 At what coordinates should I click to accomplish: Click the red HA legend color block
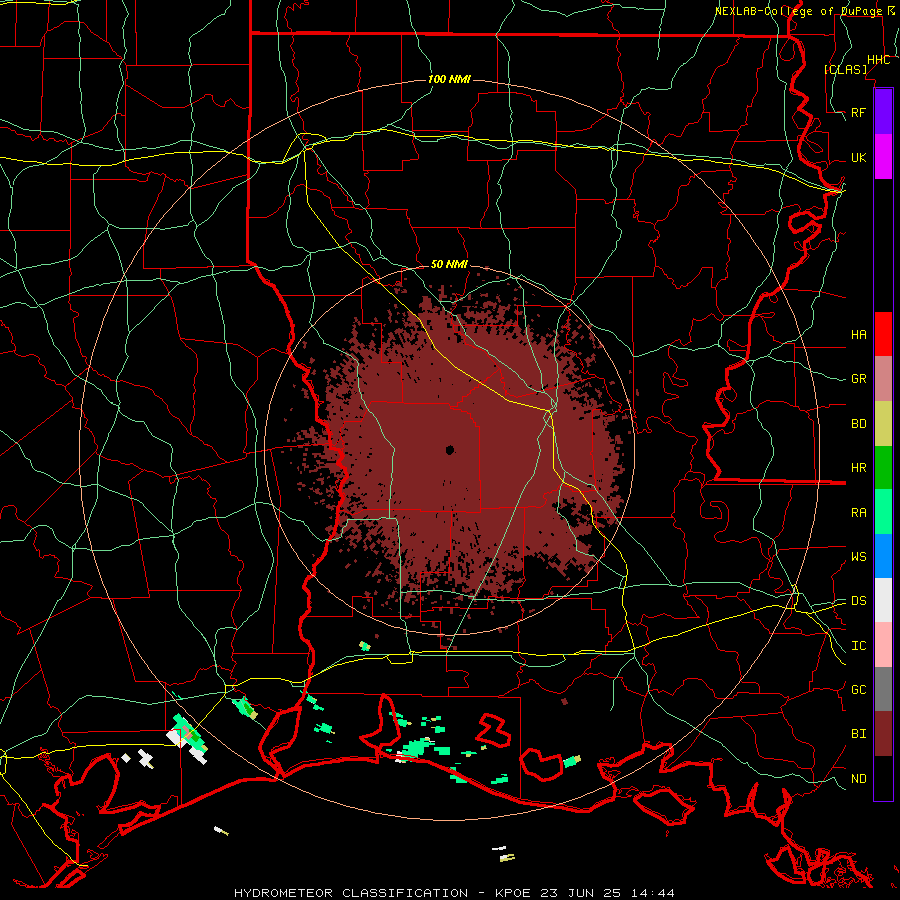883,334
